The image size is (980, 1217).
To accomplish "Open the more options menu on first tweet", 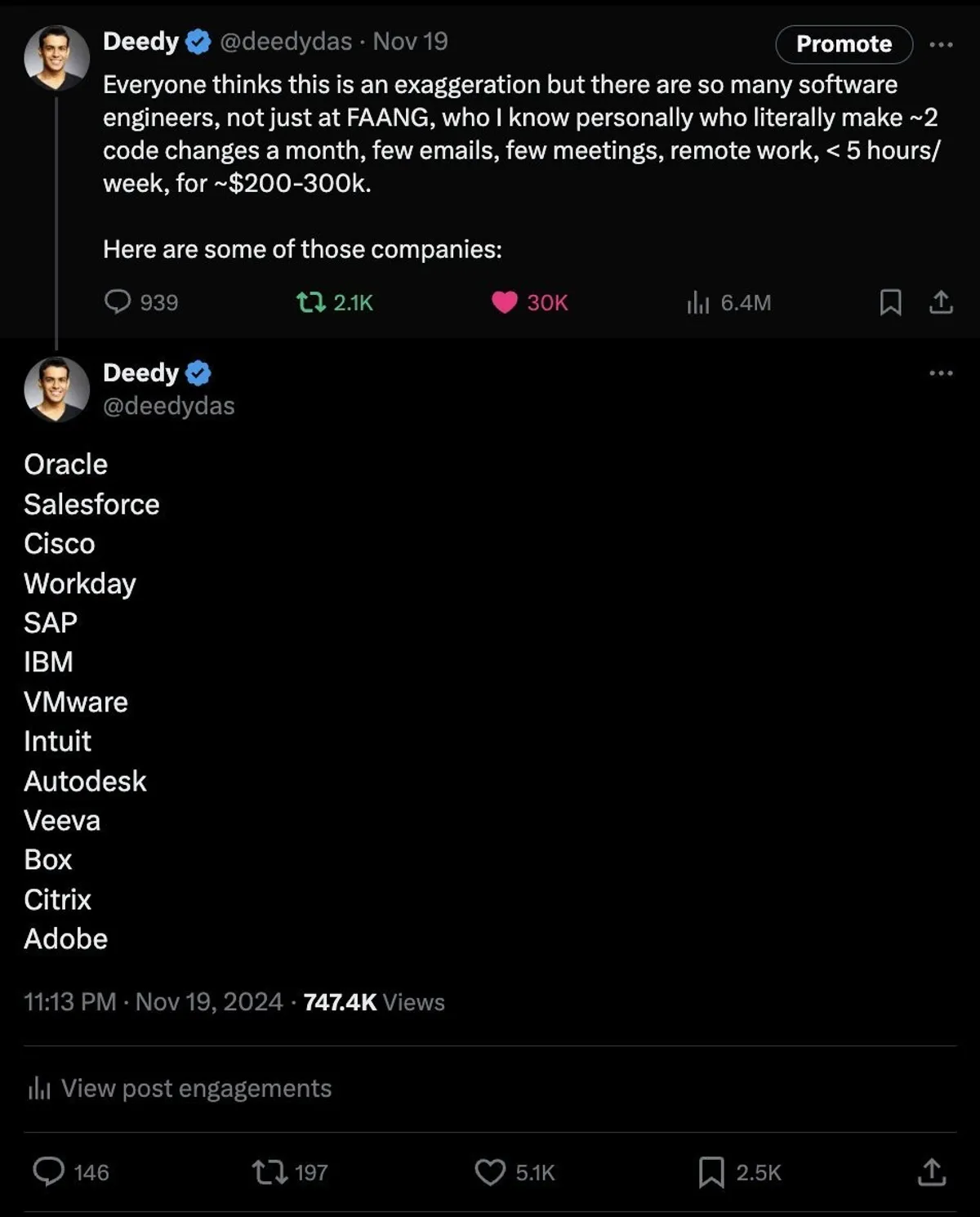I will tap(941, 45).
